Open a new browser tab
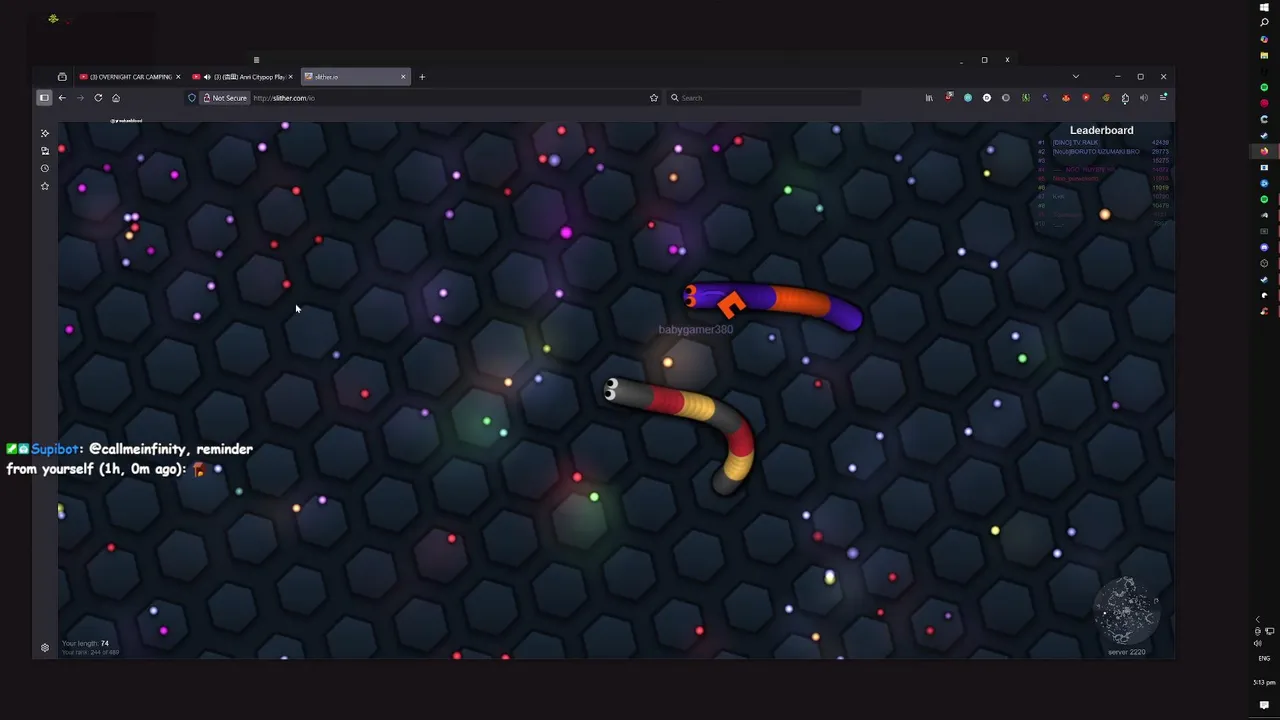This screenshot has width=1280, height=720. point(422,77)
